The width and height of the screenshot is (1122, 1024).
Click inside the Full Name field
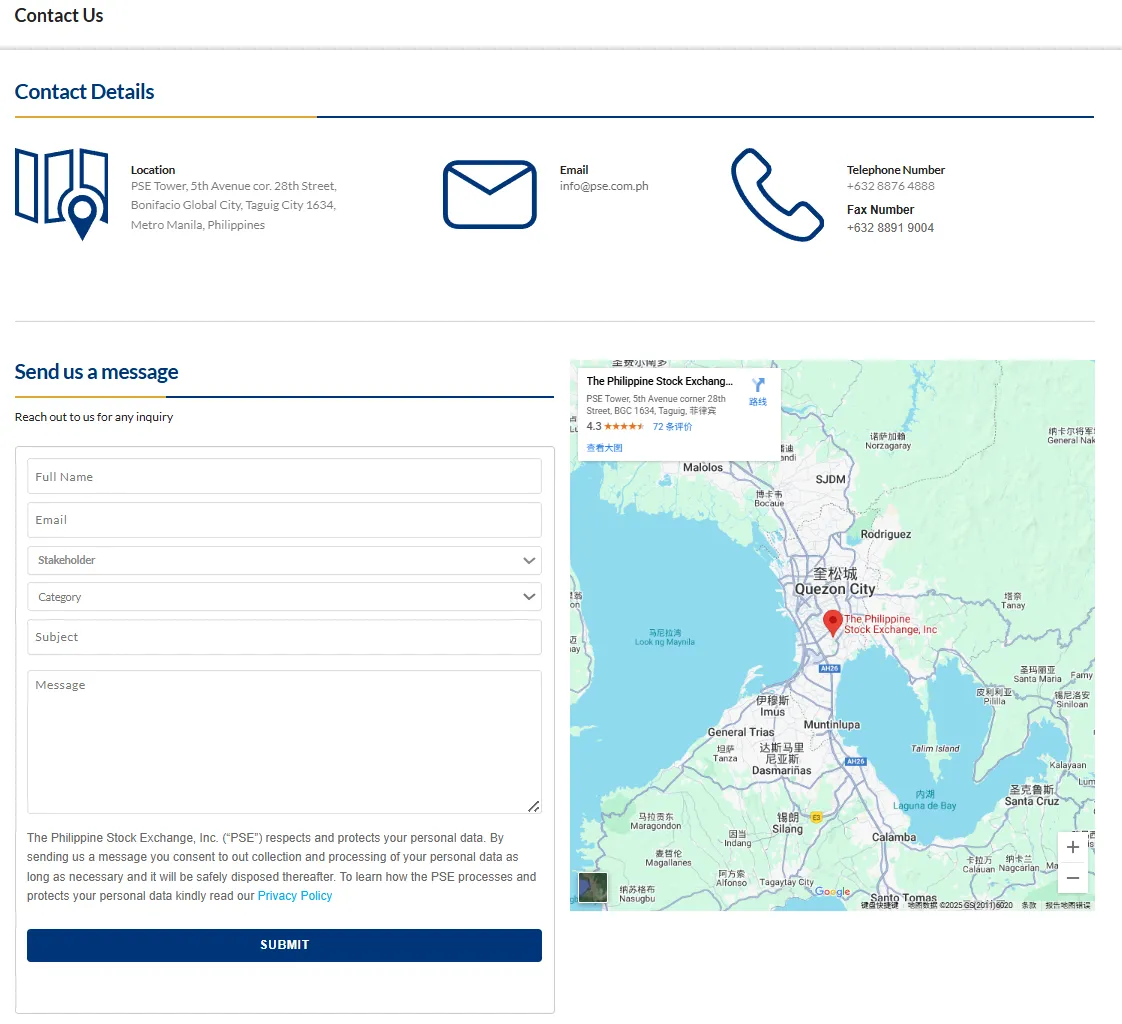click(x=284, y=477)
